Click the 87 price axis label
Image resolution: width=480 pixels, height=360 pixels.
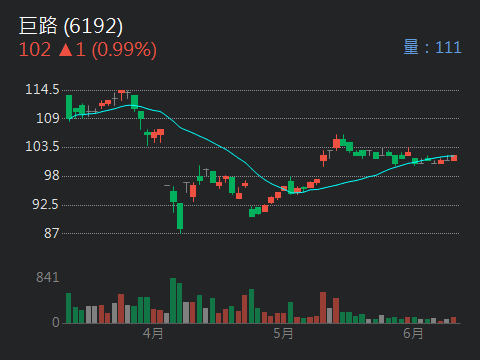tap(52, 233)
